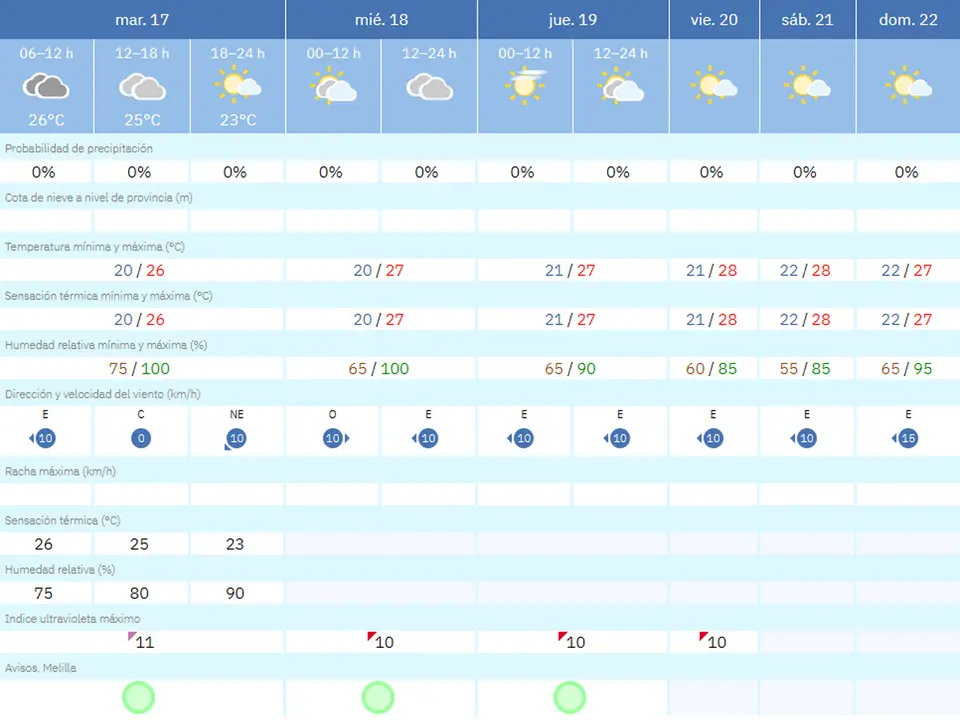Image resolution: width=960 pixels, height=720 pixels.
Task: Click the O wind direction icon
Action: point(336,438)
